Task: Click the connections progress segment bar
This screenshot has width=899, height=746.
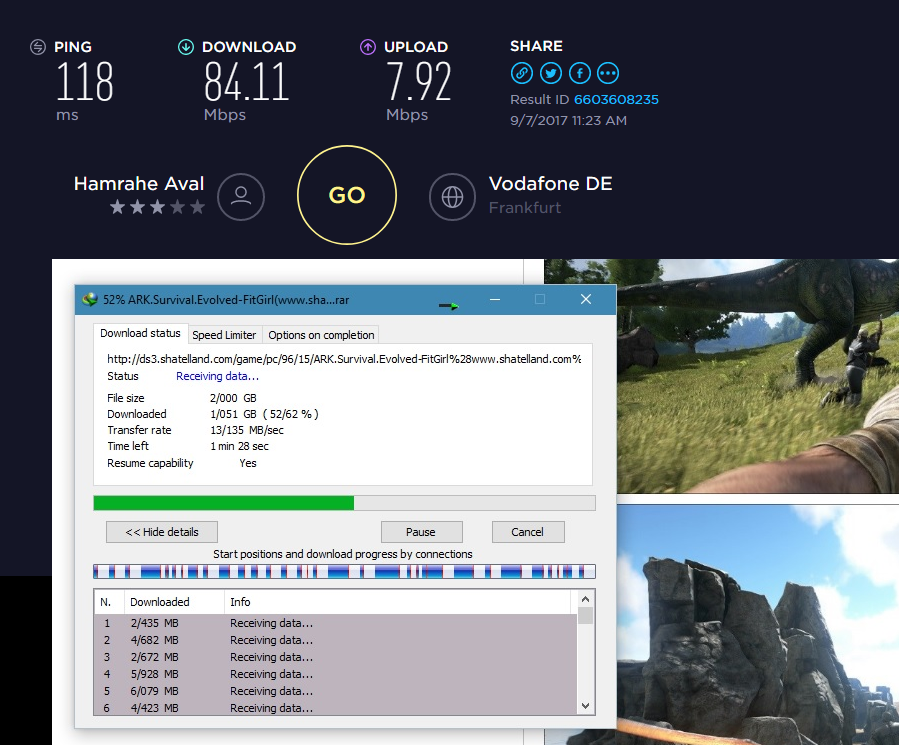Action: 345,571
